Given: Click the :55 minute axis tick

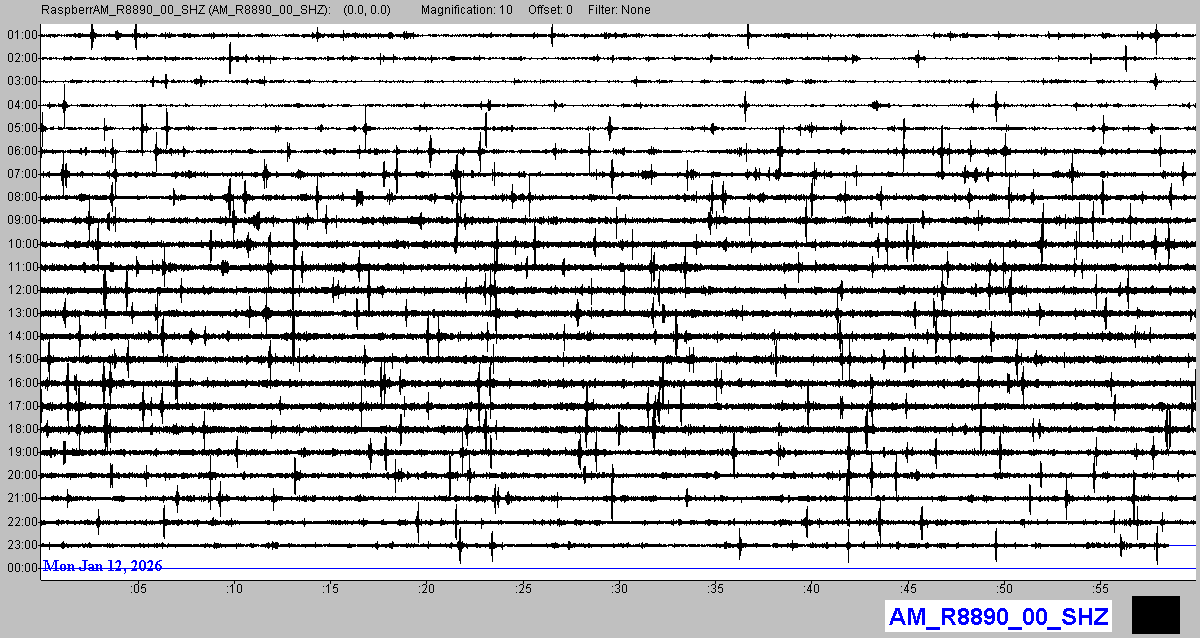Looking at the screenshot, I should pos(1100,589).
